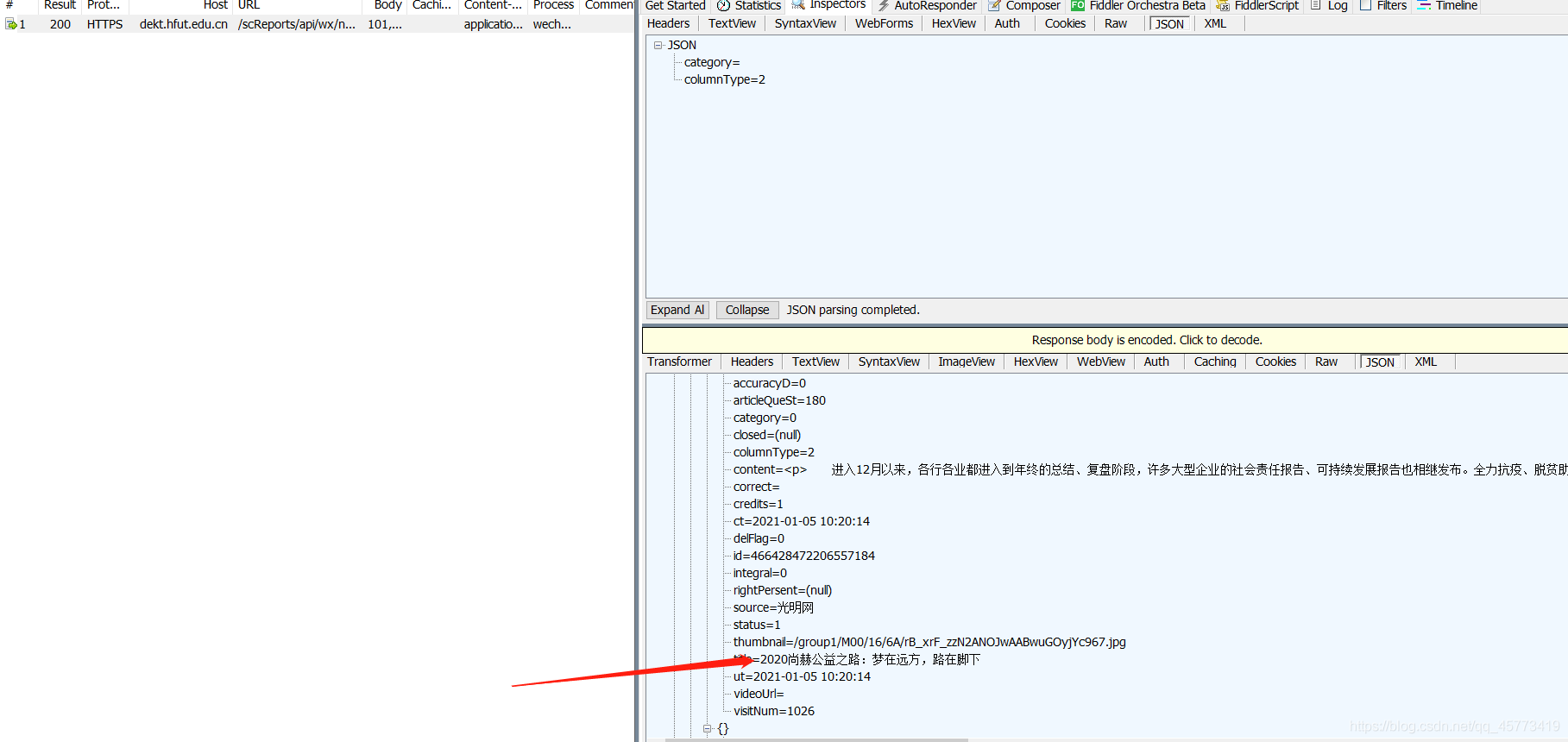Image resolution: width=1568 pixels, height=742 pixels.
Task: Open the Statistics tab with clock icon
Action: coord(749,5)
